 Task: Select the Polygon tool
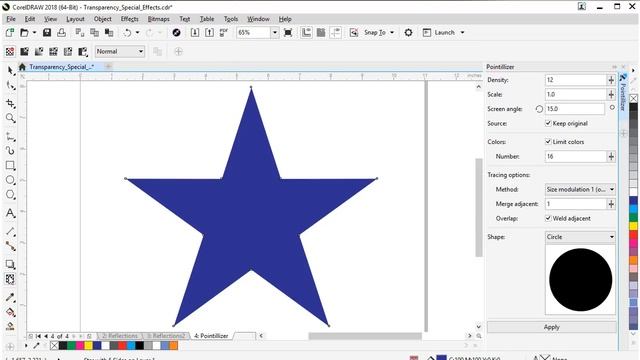point(10,195)
